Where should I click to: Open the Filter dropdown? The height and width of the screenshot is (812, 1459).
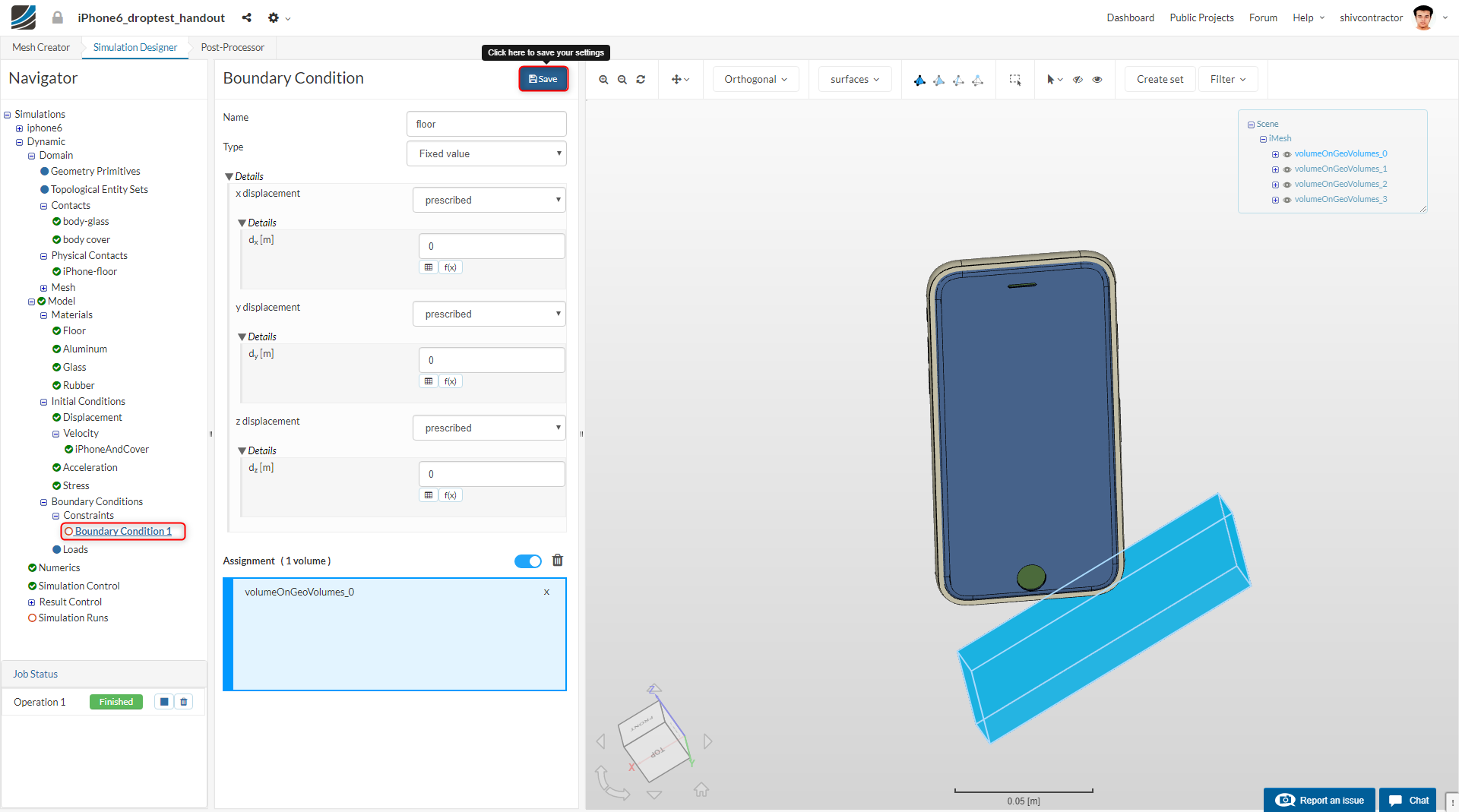click(1228, 79)
